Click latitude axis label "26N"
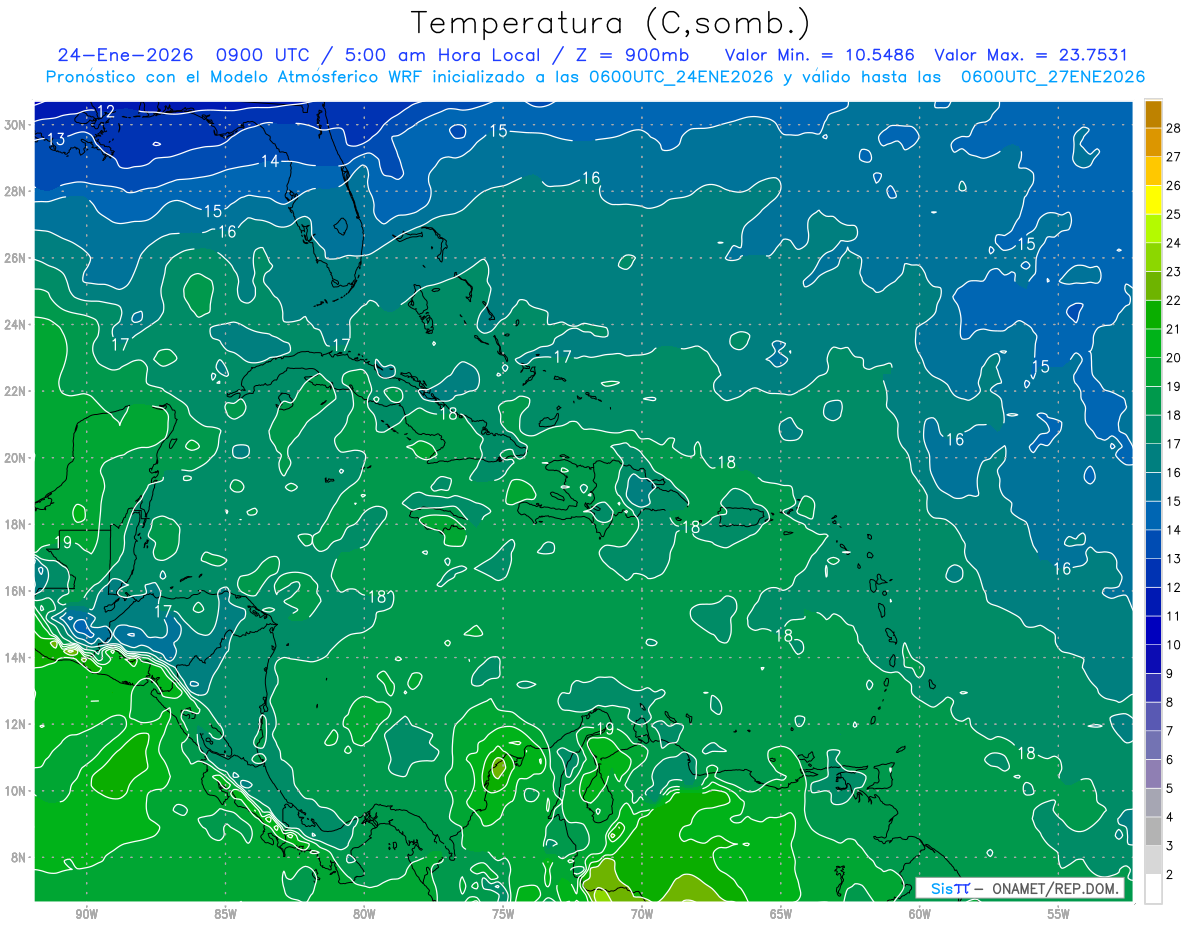Viewport: 1200px width, 927px height. click(x=15, y=258)
